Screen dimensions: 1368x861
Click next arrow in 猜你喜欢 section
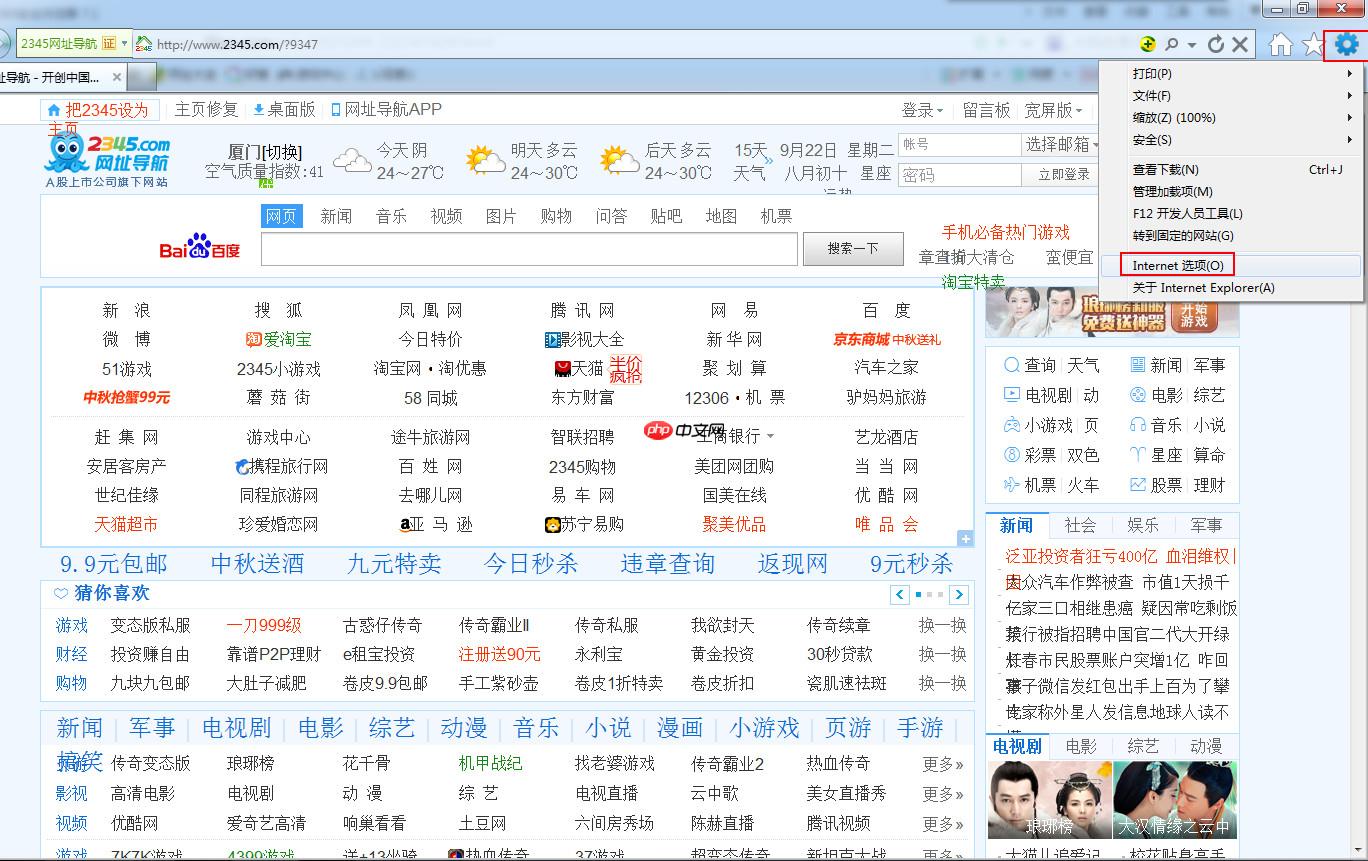[958, 595]
